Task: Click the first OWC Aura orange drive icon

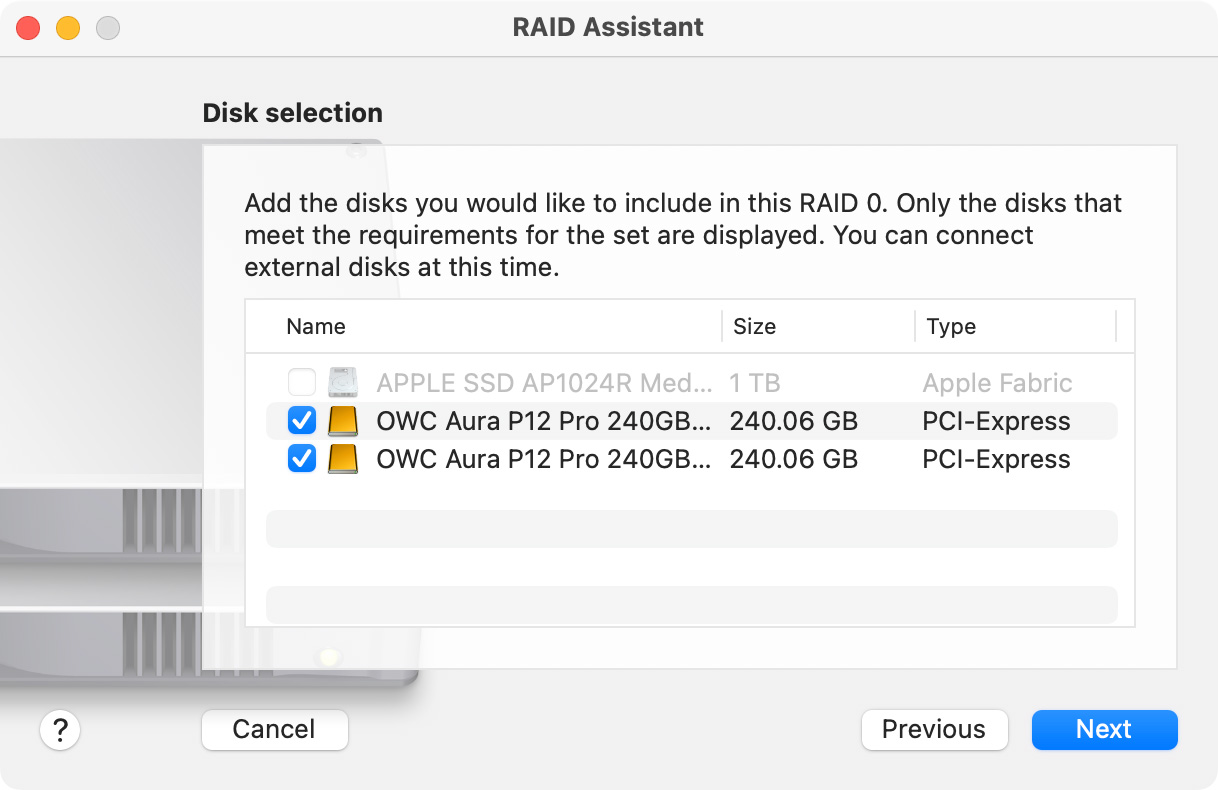Action: (343, 421)
